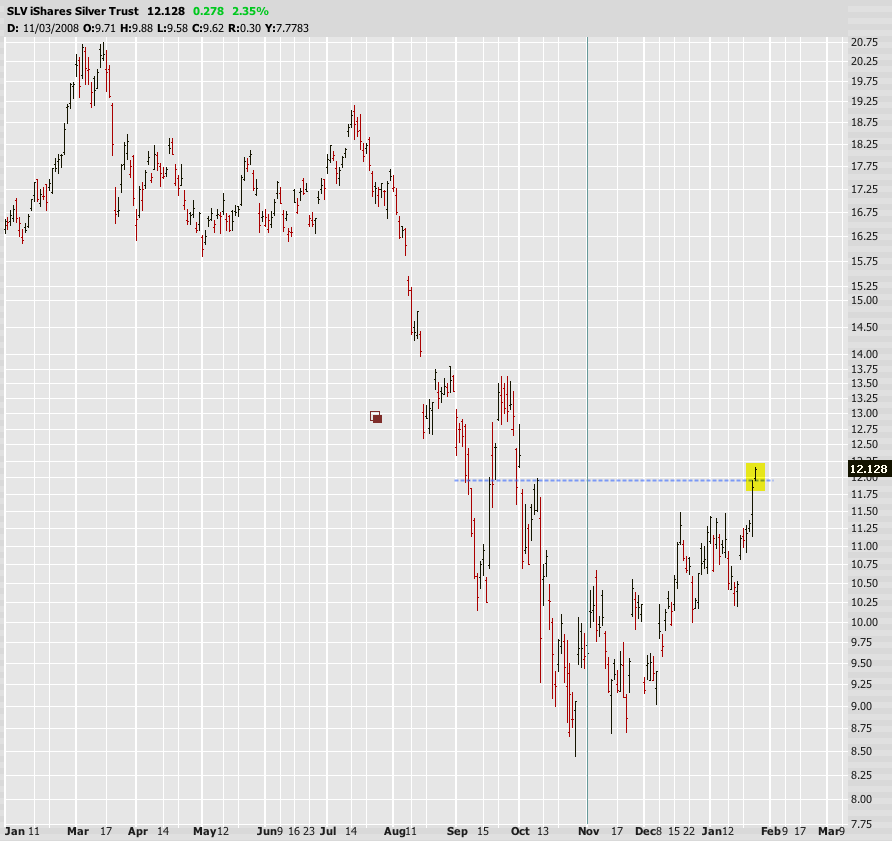Image resolution: width=892 pixels, height=841 pixels.
Task: Click the May12 date axis label
Action: pos(210,831)
